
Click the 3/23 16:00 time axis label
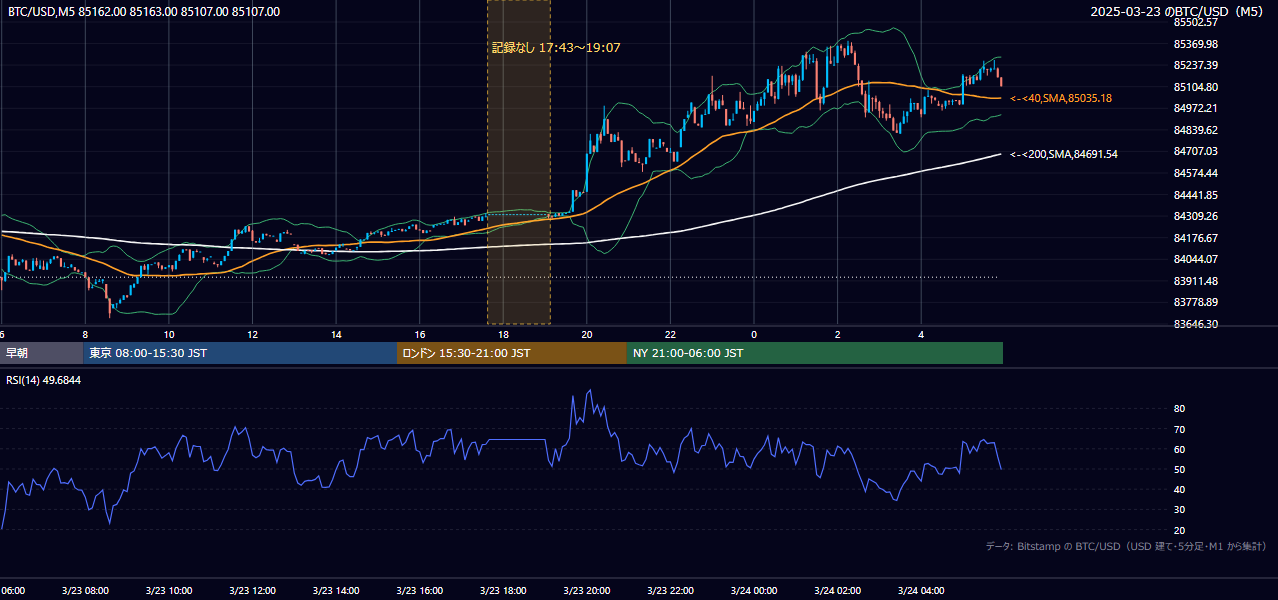point(419,591)
